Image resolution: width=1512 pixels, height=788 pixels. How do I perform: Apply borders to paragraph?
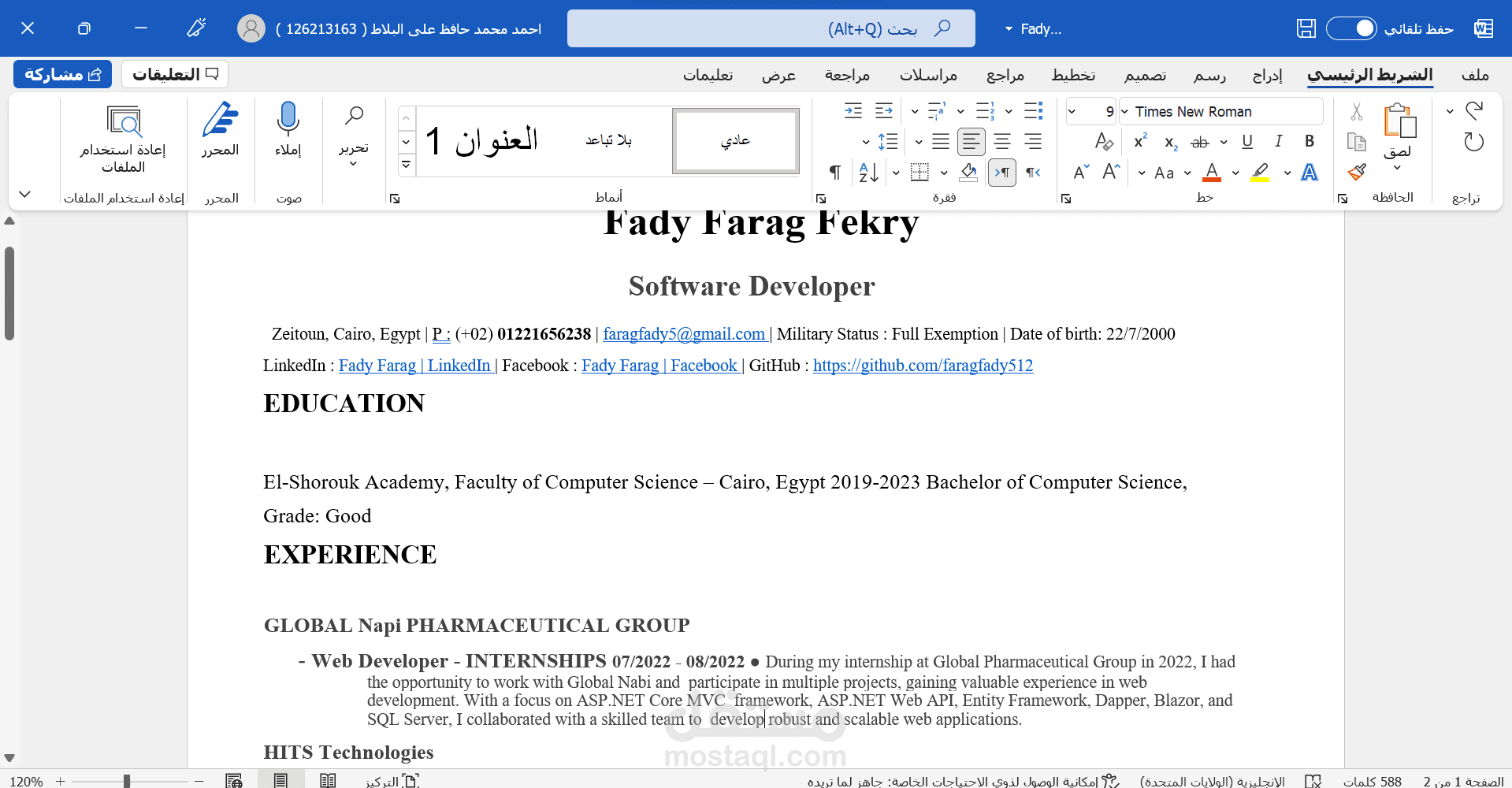click(x=919, y=172)
